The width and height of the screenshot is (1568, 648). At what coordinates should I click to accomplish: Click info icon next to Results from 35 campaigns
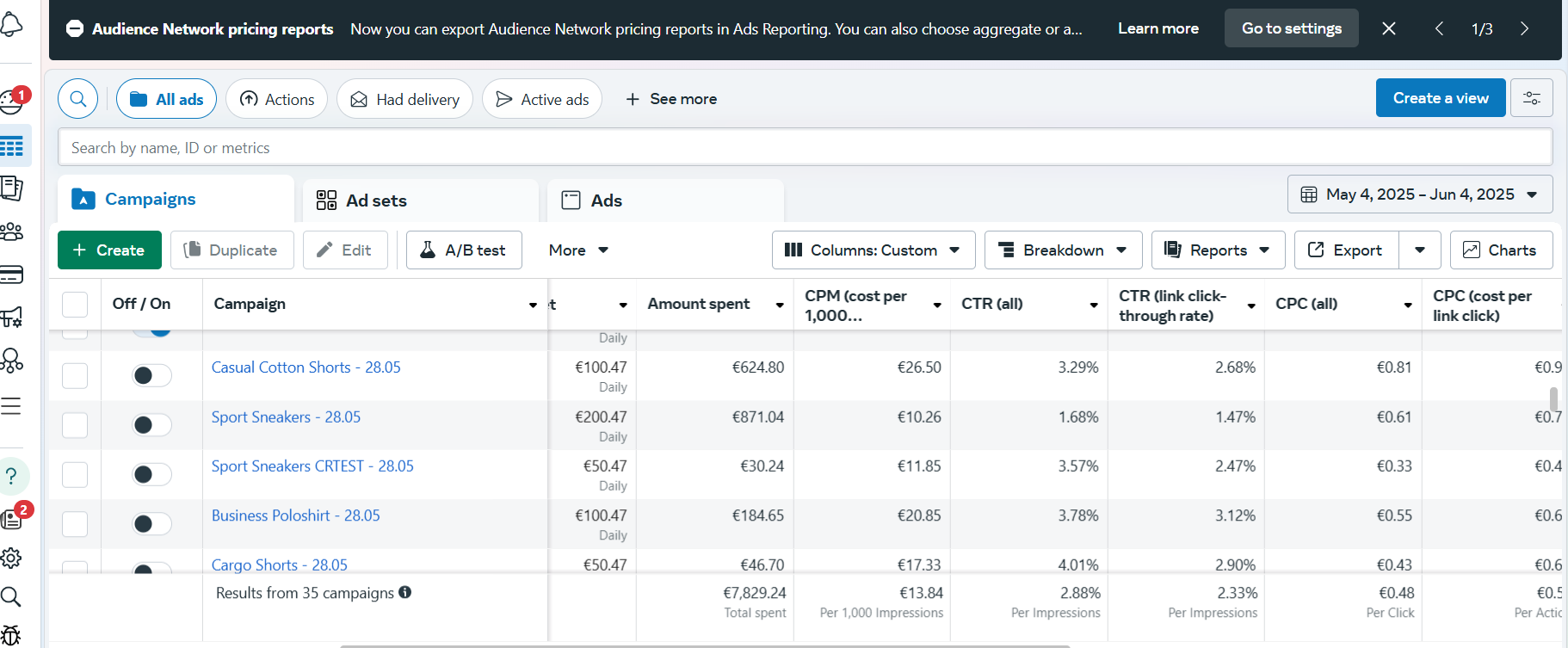pos(405,592)
